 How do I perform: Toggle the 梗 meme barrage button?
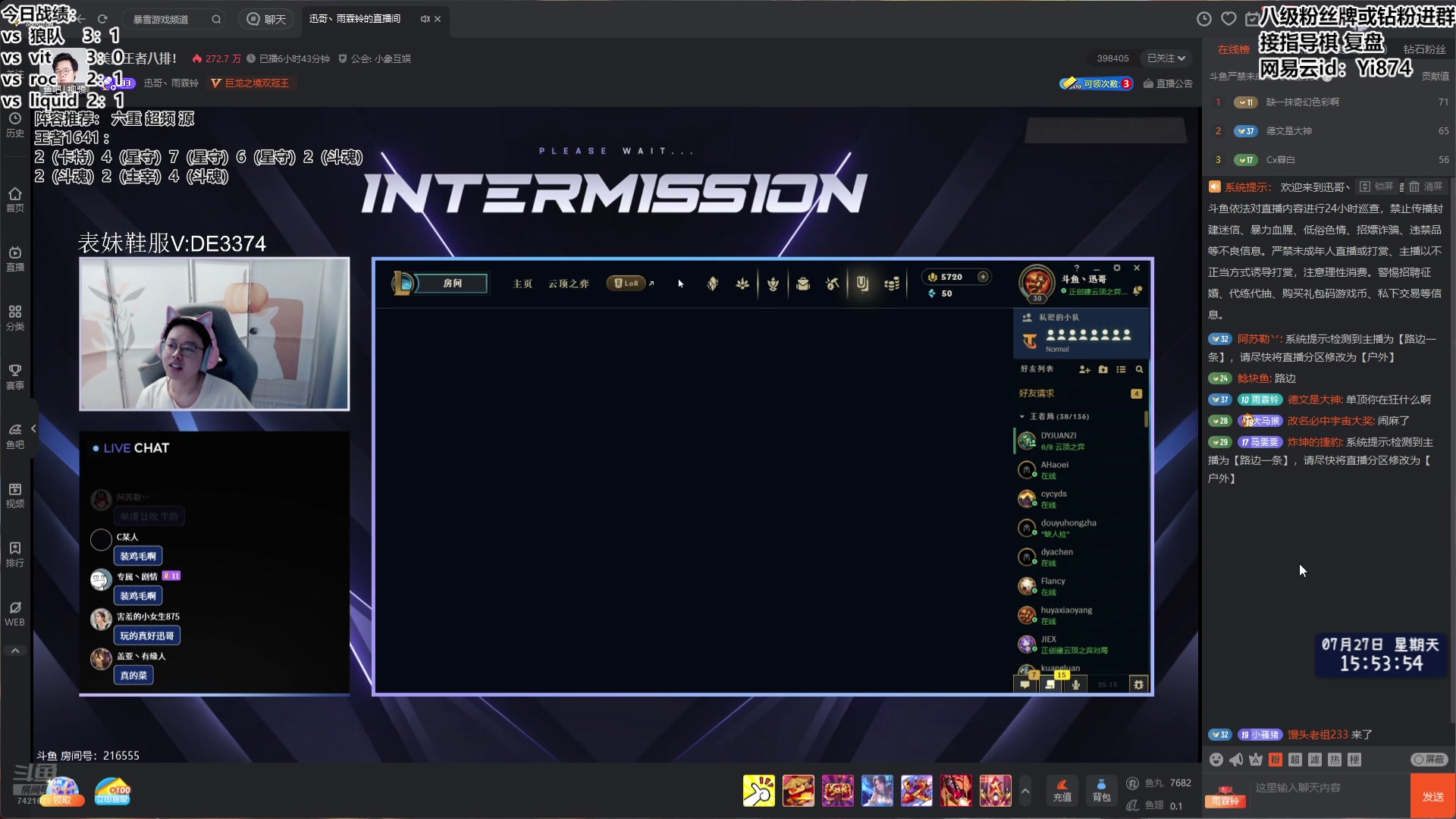coord(1354,759)
